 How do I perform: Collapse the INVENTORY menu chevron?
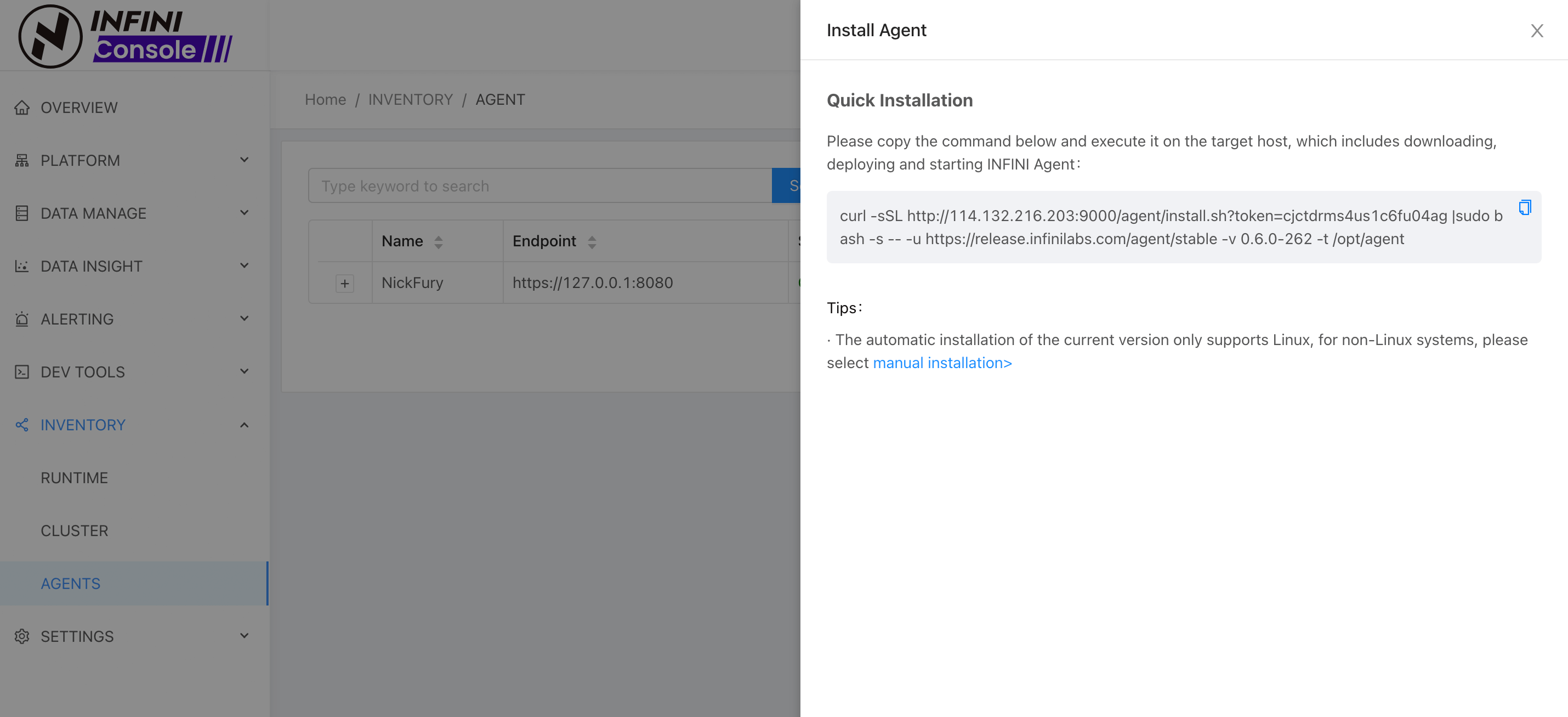244,425
